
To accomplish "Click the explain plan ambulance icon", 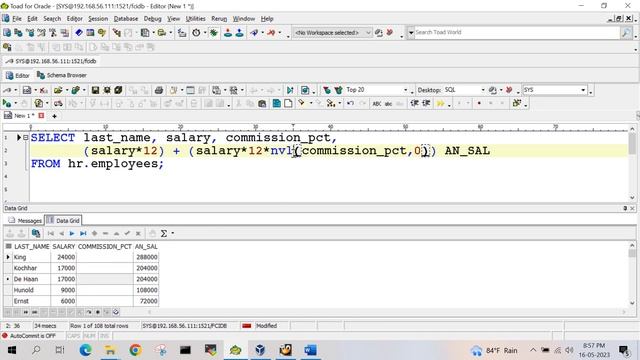I will [58, 103].
